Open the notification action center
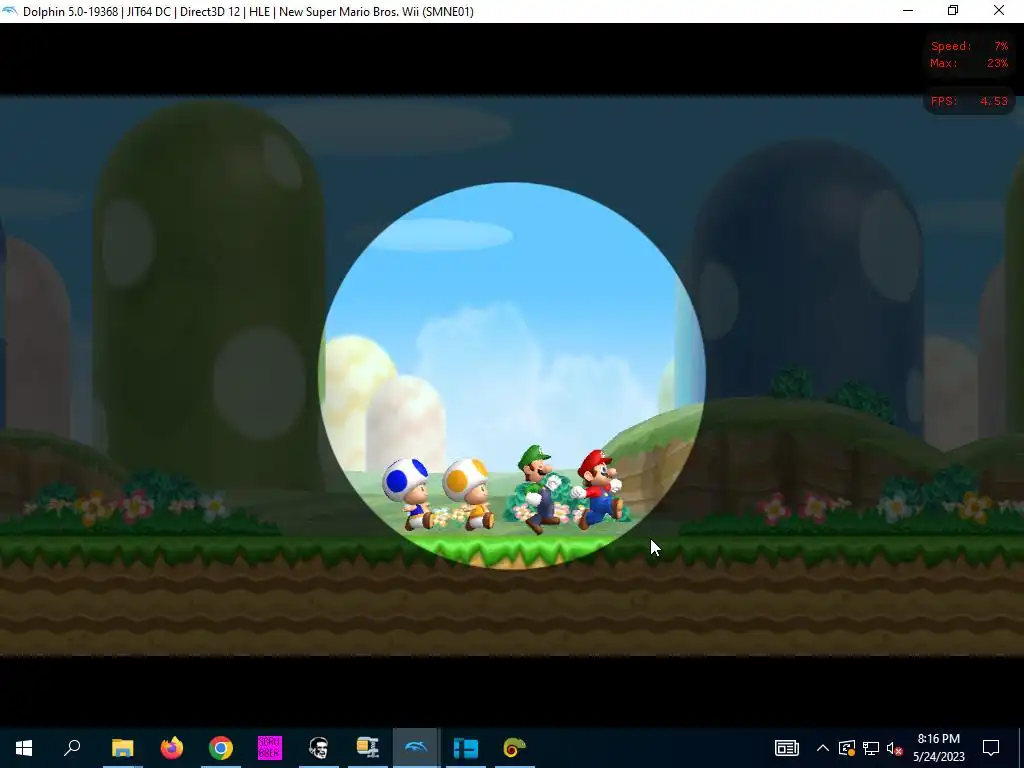This screenshot has width=1024, height=768. 991,748
